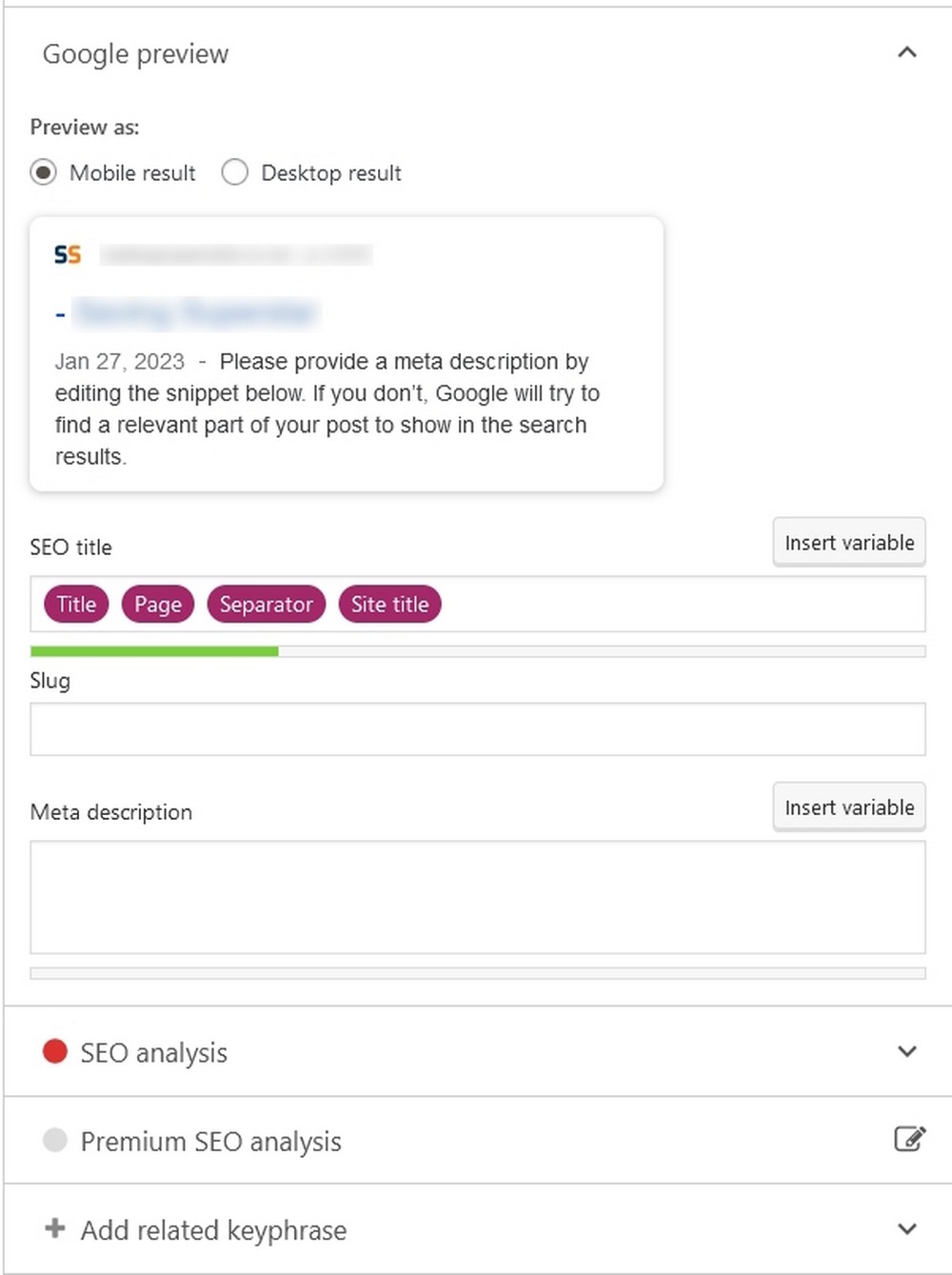
Task: Click the plus icon for related keyphrase
Action: [55, 1228]
